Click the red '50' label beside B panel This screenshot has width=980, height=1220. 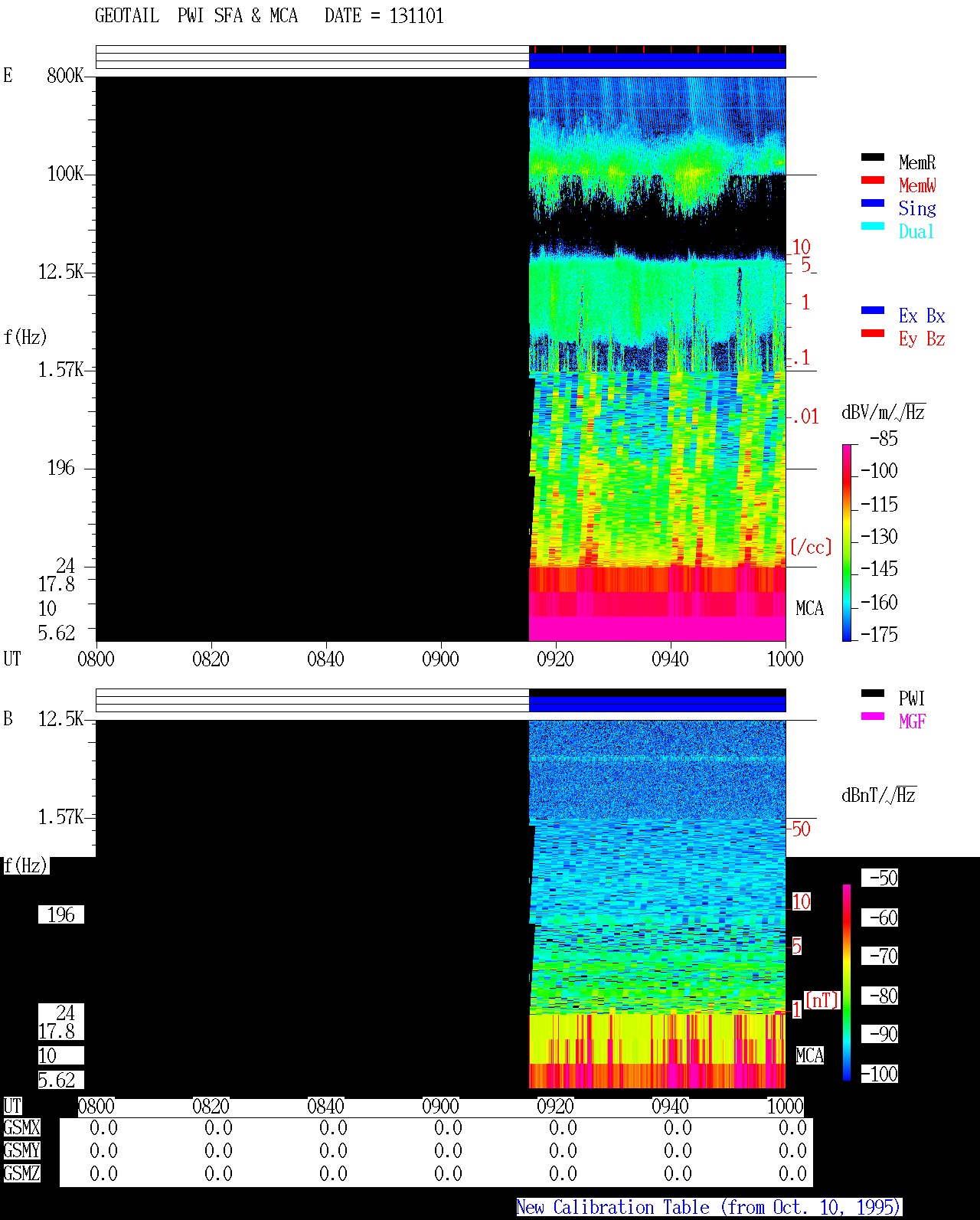pos(801,829)
